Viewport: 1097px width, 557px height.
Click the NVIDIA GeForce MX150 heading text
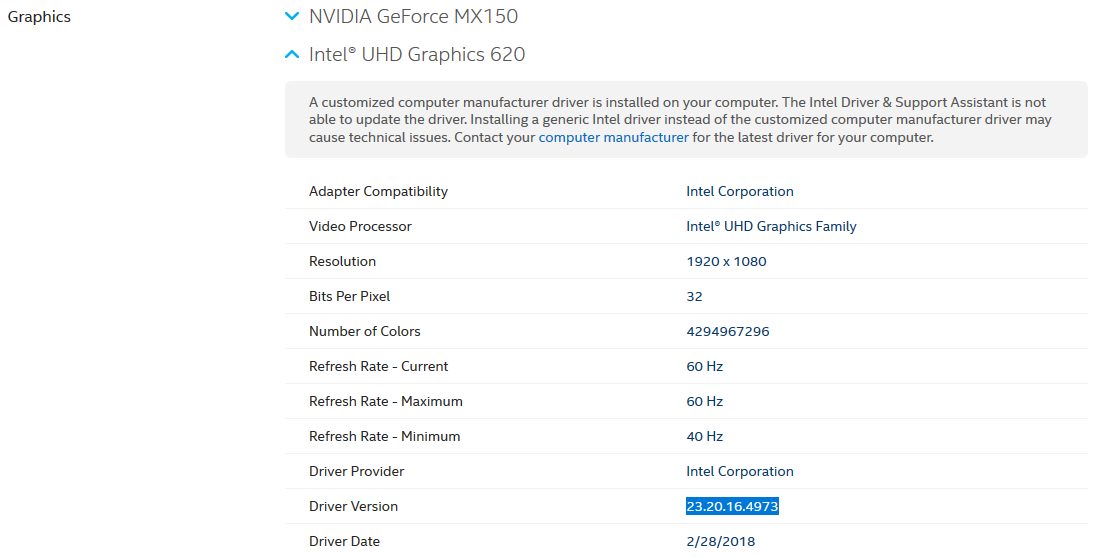coord(413,17)
